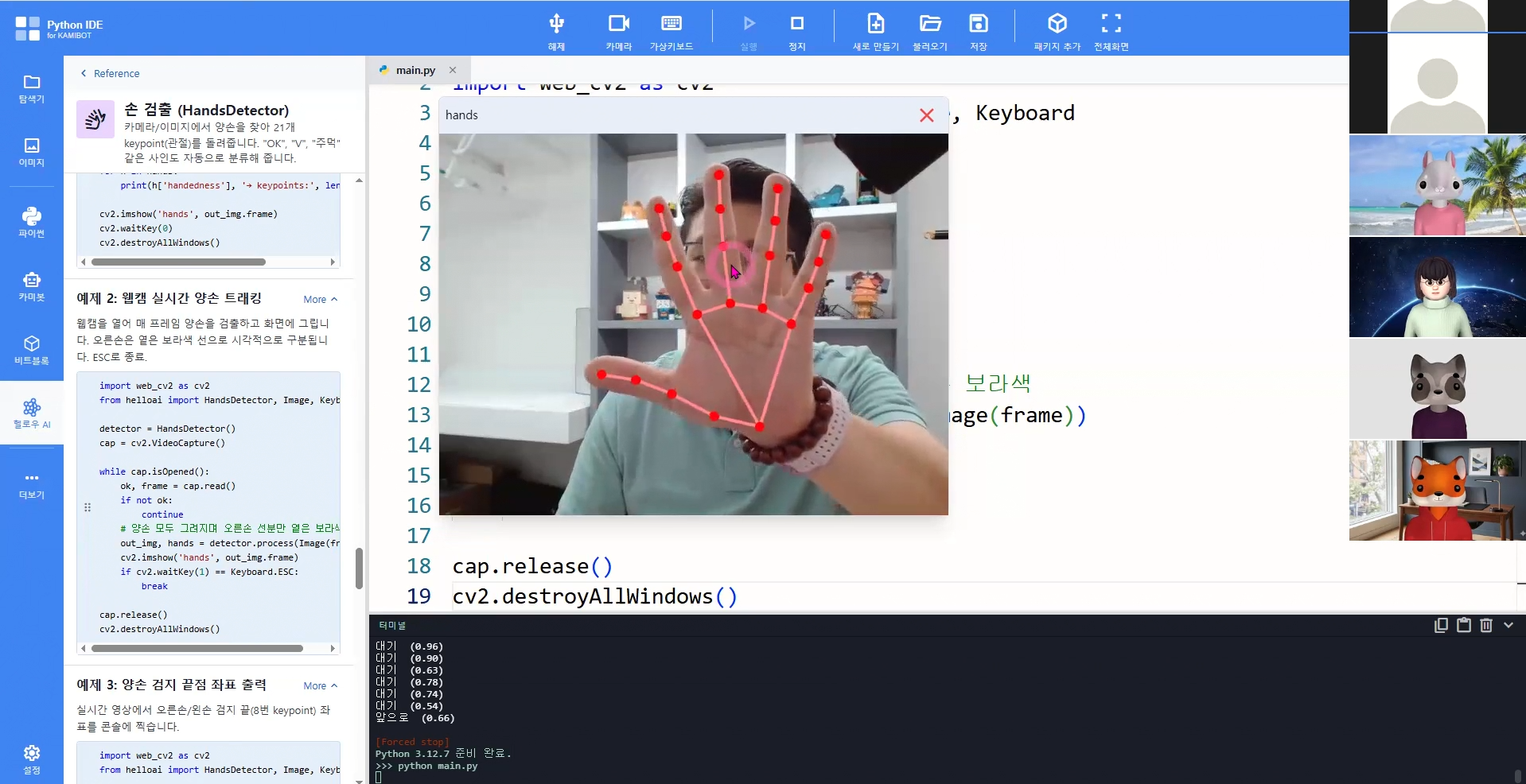Click the HandsDetector hand icon
The height and width of the screenshot is (784, 1526).
[x=95, y=119]
